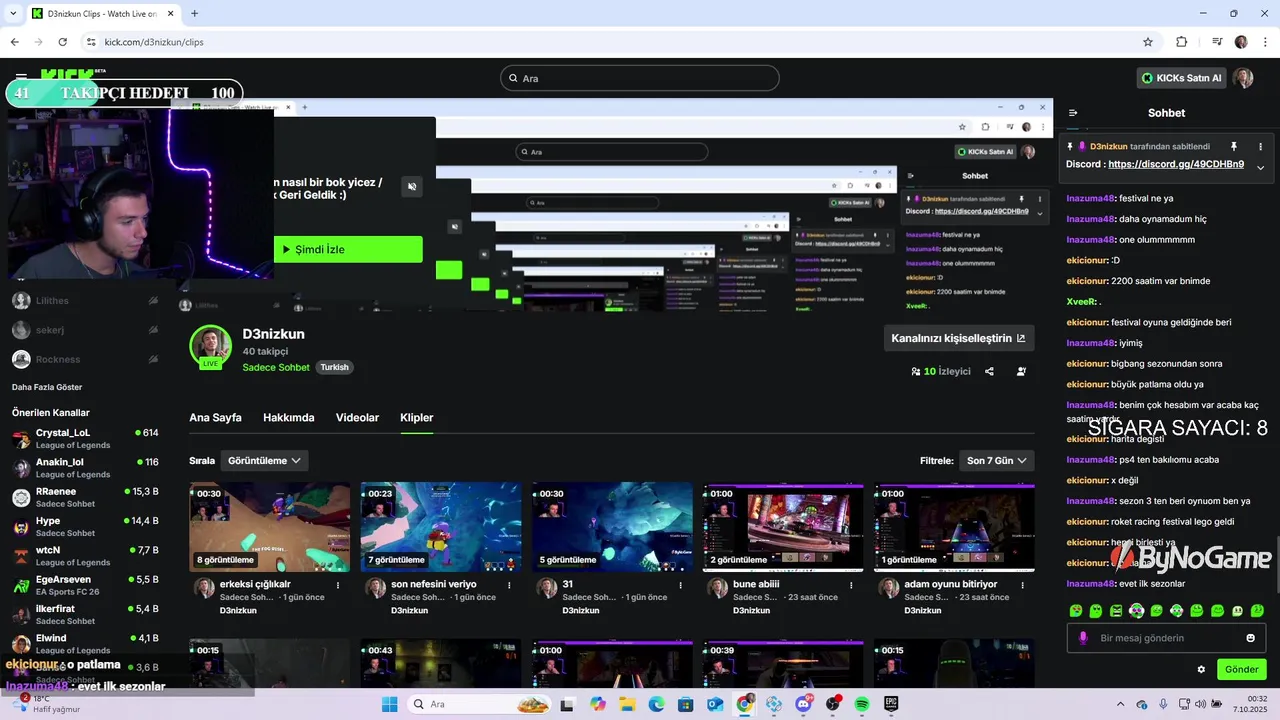The image size is (1280, 720).
Task: Open options menu for clip 'erkeksi çığlıkalr'
Action: (x=338, y=585)
